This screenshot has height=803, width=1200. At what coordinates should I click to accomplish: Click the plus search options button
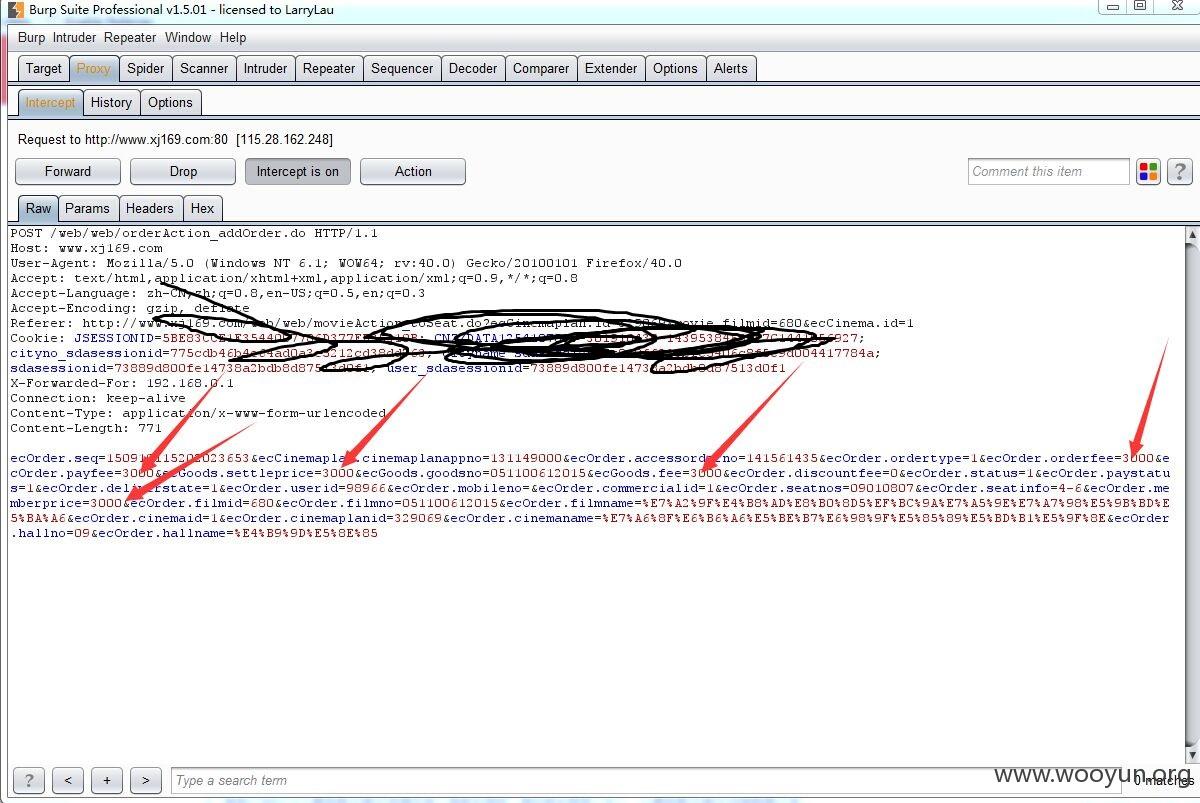point(106,780)
